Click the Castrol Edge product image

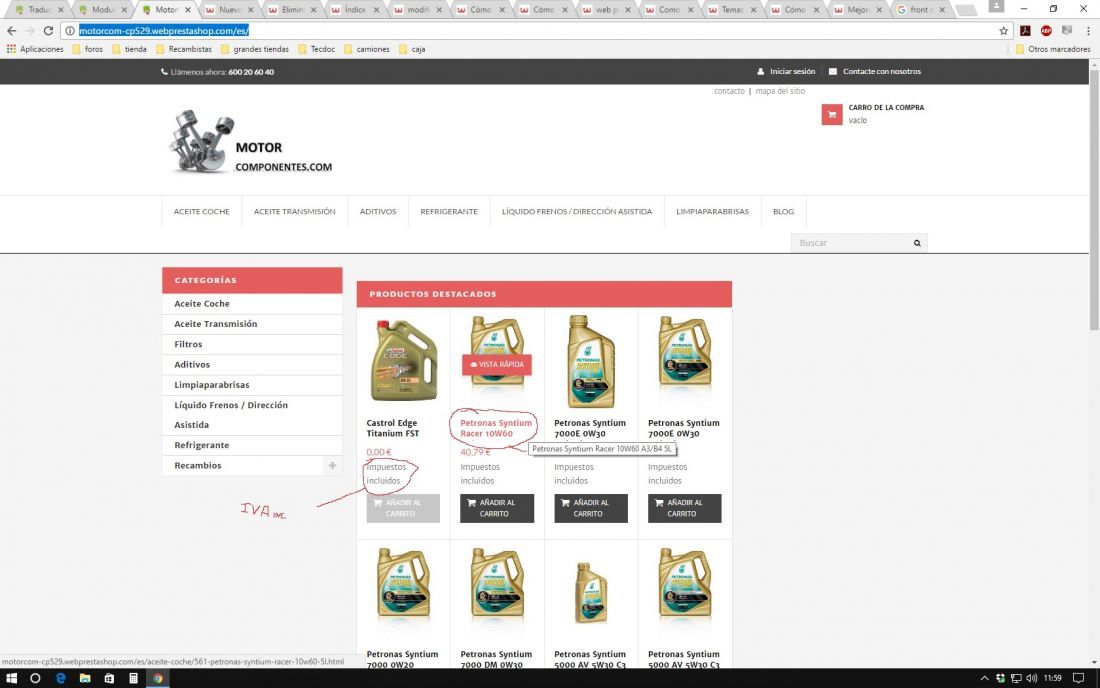click(403, 360)
